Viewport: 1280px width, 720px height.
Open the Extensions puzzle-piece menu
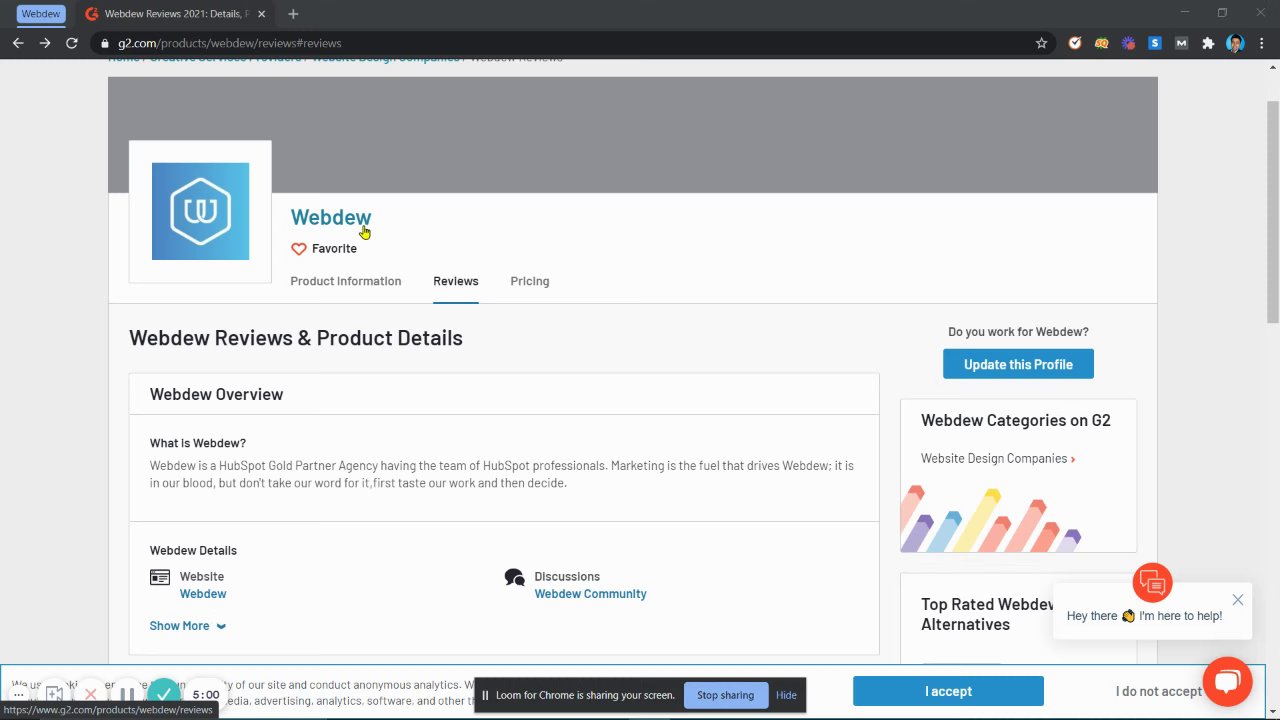[1208, 43]
